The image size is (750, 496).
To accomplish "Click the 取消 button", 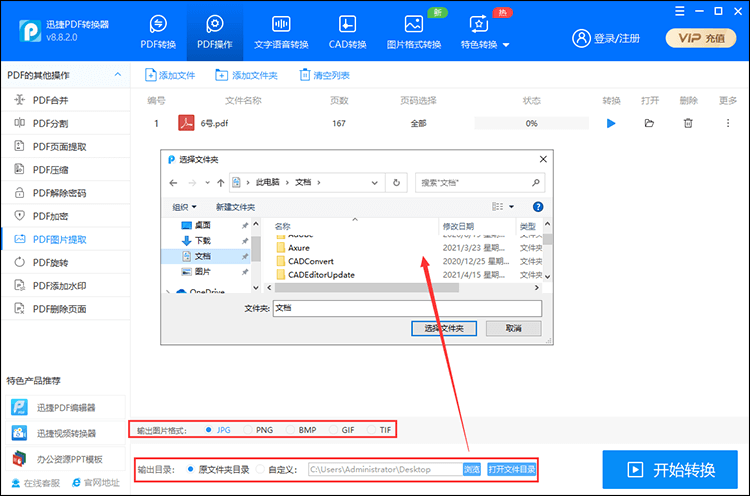I will 514,328.
